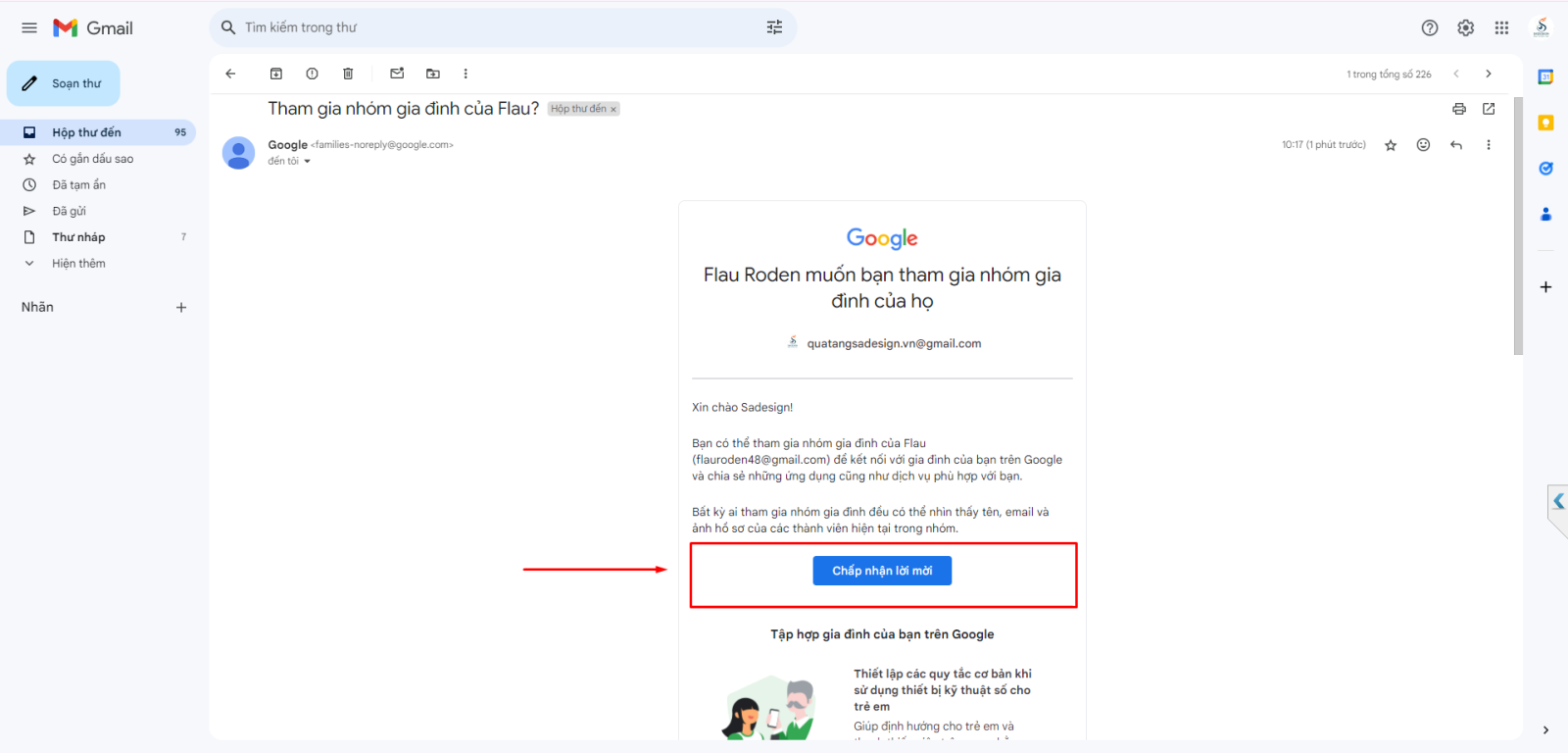
Task: Click the families-noreply@google.com address
Action: point(382,145)
